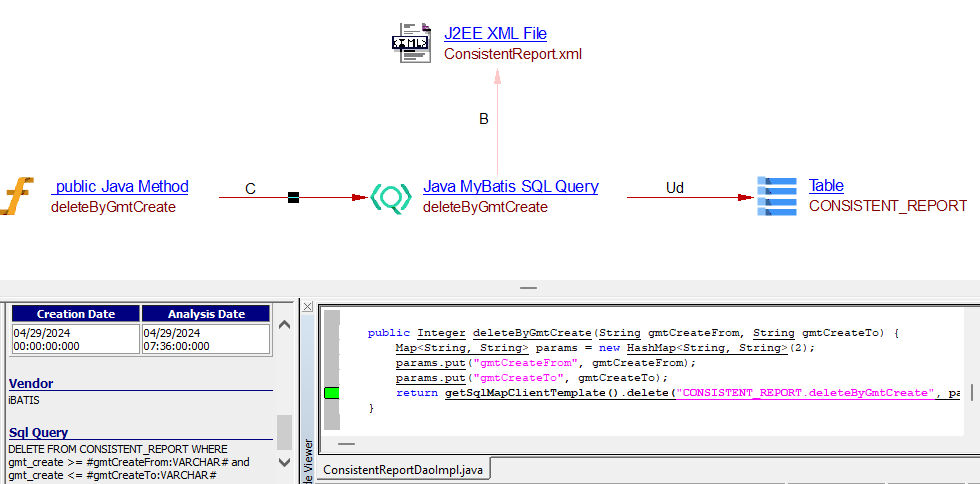This screenshot has width=980, height=484.
Task: Open the J2EE XML File link
Action: point(495,34)
